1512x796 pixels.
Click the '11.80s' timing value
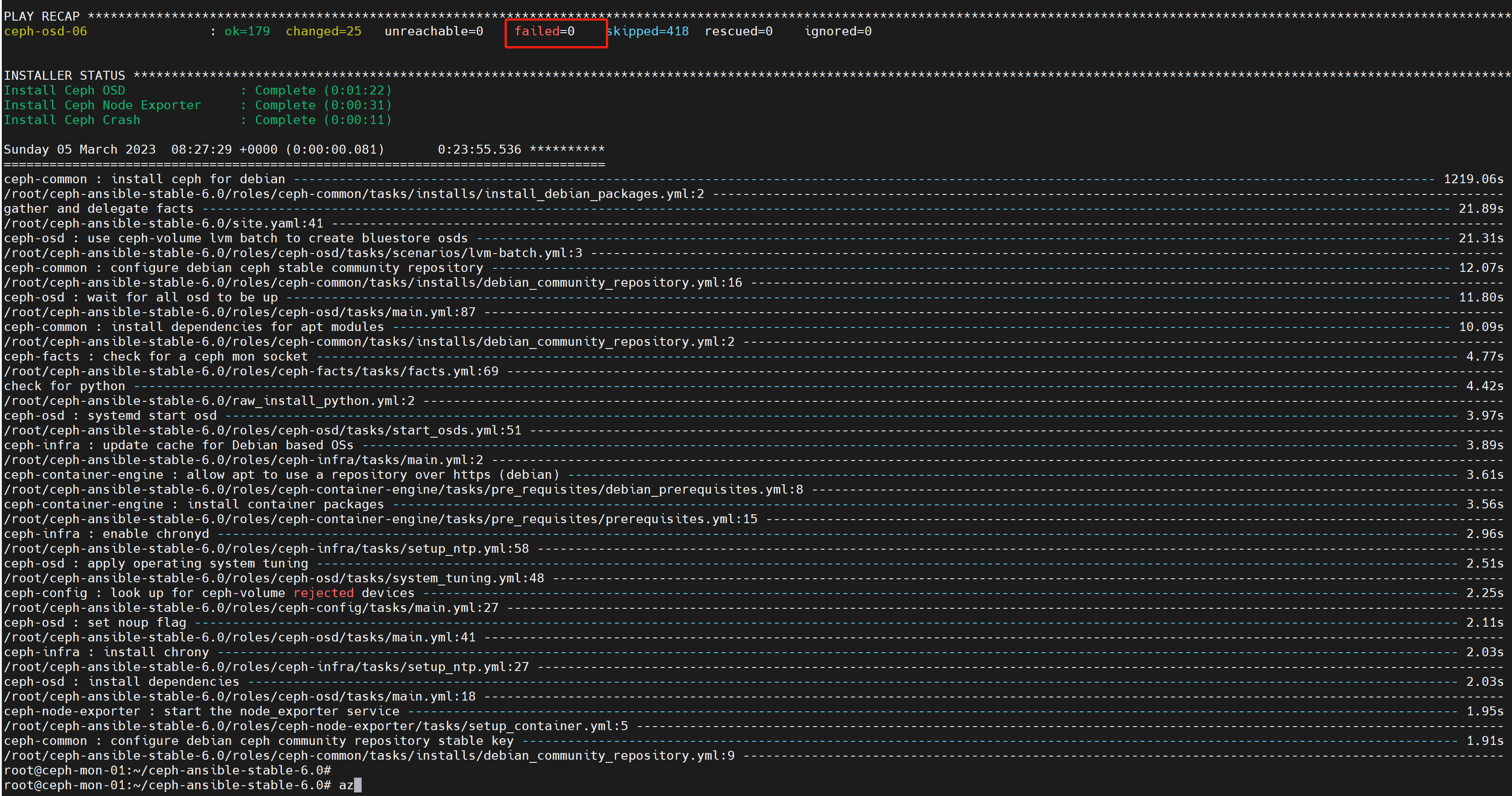coord(1481,297)
